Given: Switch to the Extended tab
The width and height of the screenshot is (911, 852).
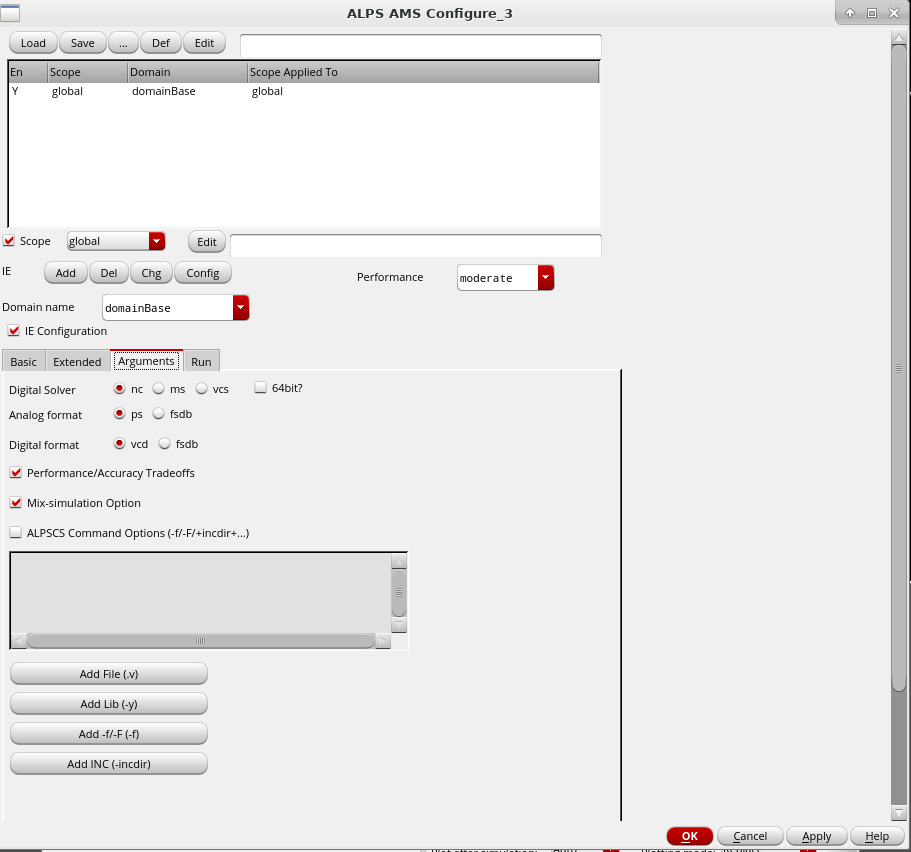Looking at the screenshot, I should 77,362.
